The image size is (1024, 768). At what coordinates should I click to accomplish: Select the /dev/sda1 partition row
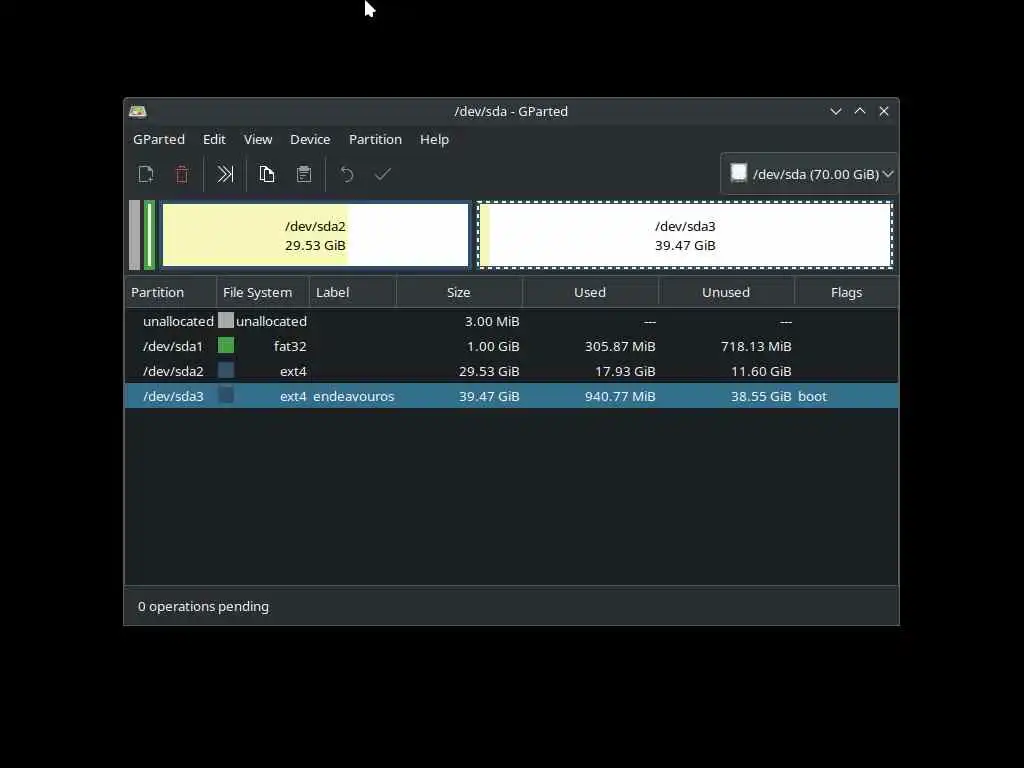coord(511,346)
